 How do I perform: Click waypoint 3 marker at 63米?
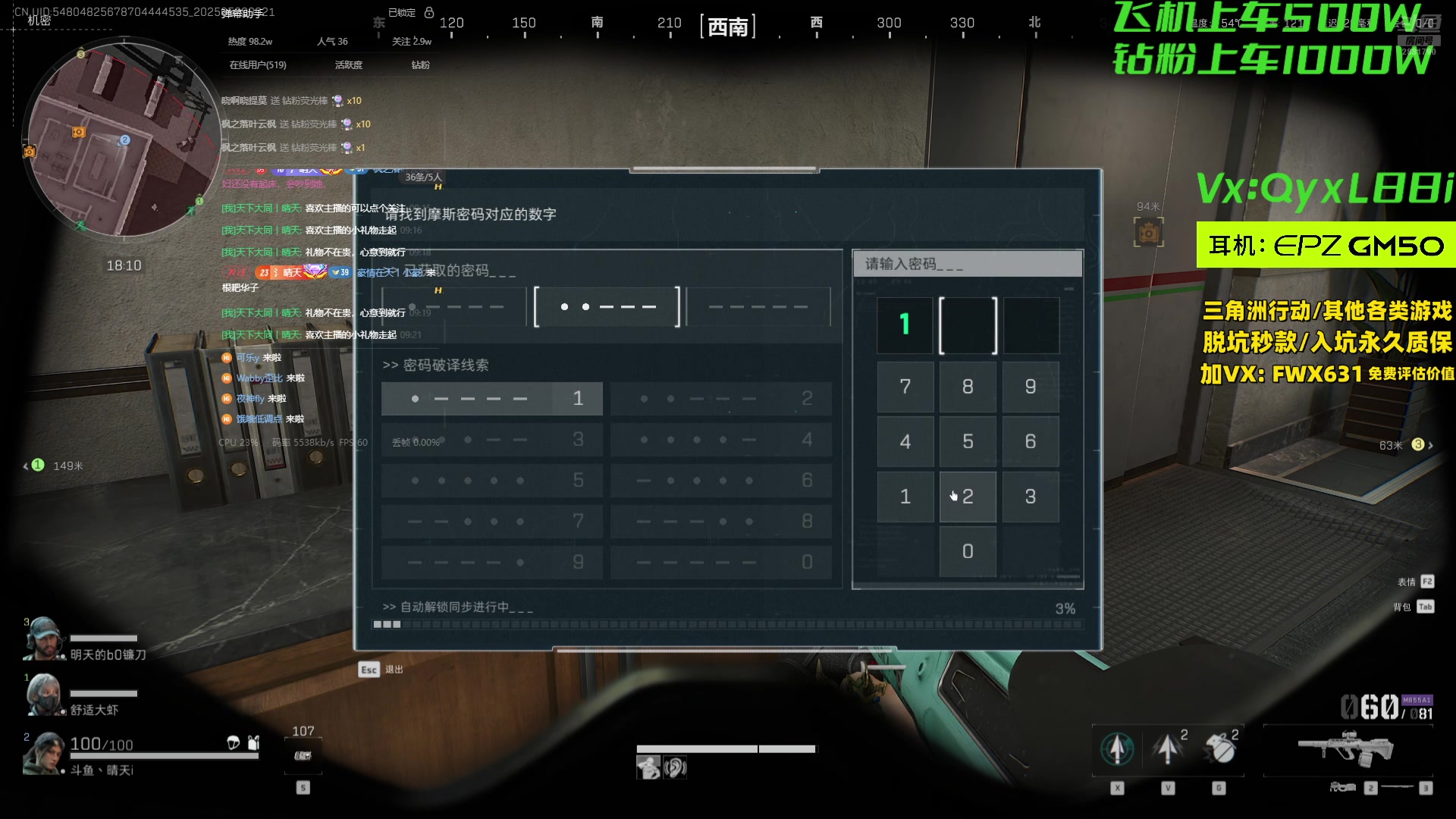pos(1418,445)
